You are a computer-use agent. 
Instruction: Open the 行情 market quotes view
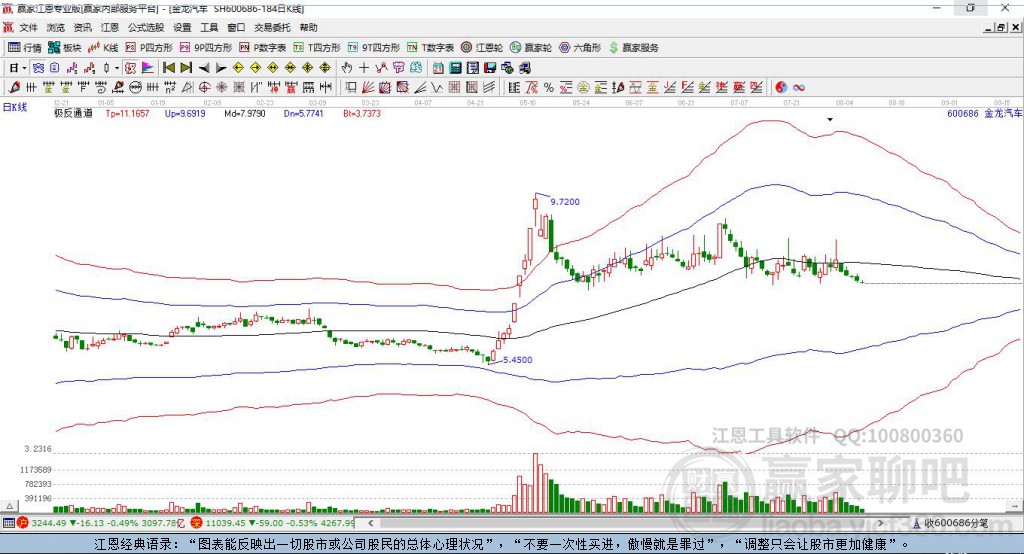[24, 48]
